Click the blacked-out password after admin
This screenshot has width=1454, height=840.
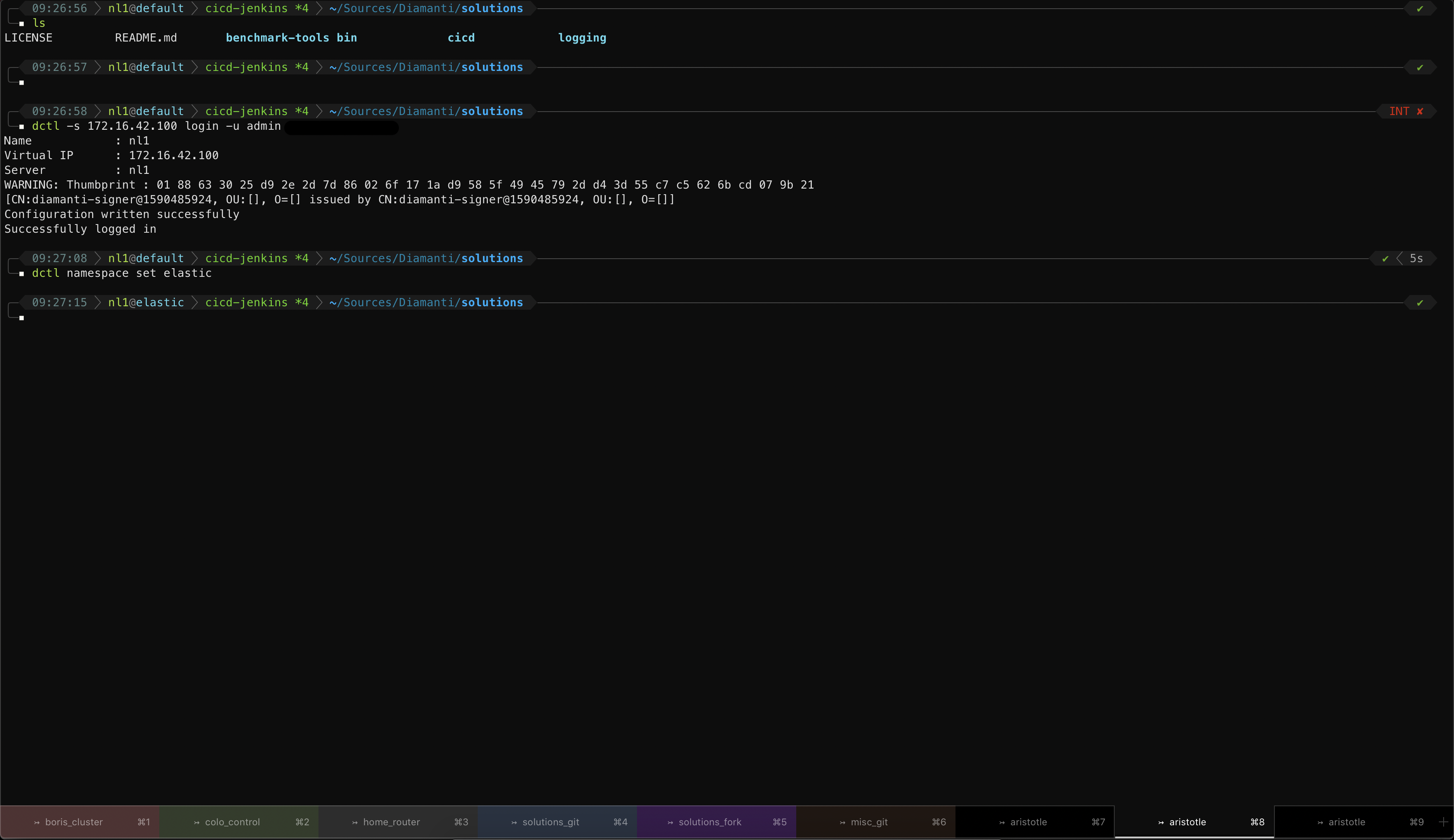341,127
